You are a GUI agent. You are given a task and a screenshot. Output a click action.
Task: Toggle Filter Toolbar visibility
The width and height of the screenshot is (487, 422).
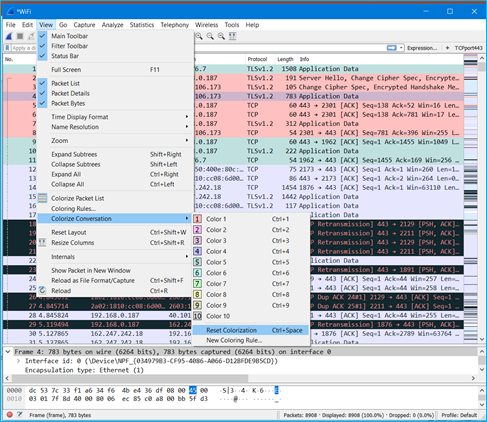point(115,46)
